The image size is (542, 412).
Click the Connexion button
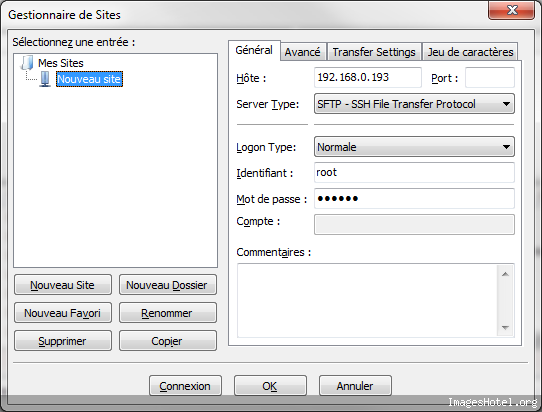click(x=185, y=386)
